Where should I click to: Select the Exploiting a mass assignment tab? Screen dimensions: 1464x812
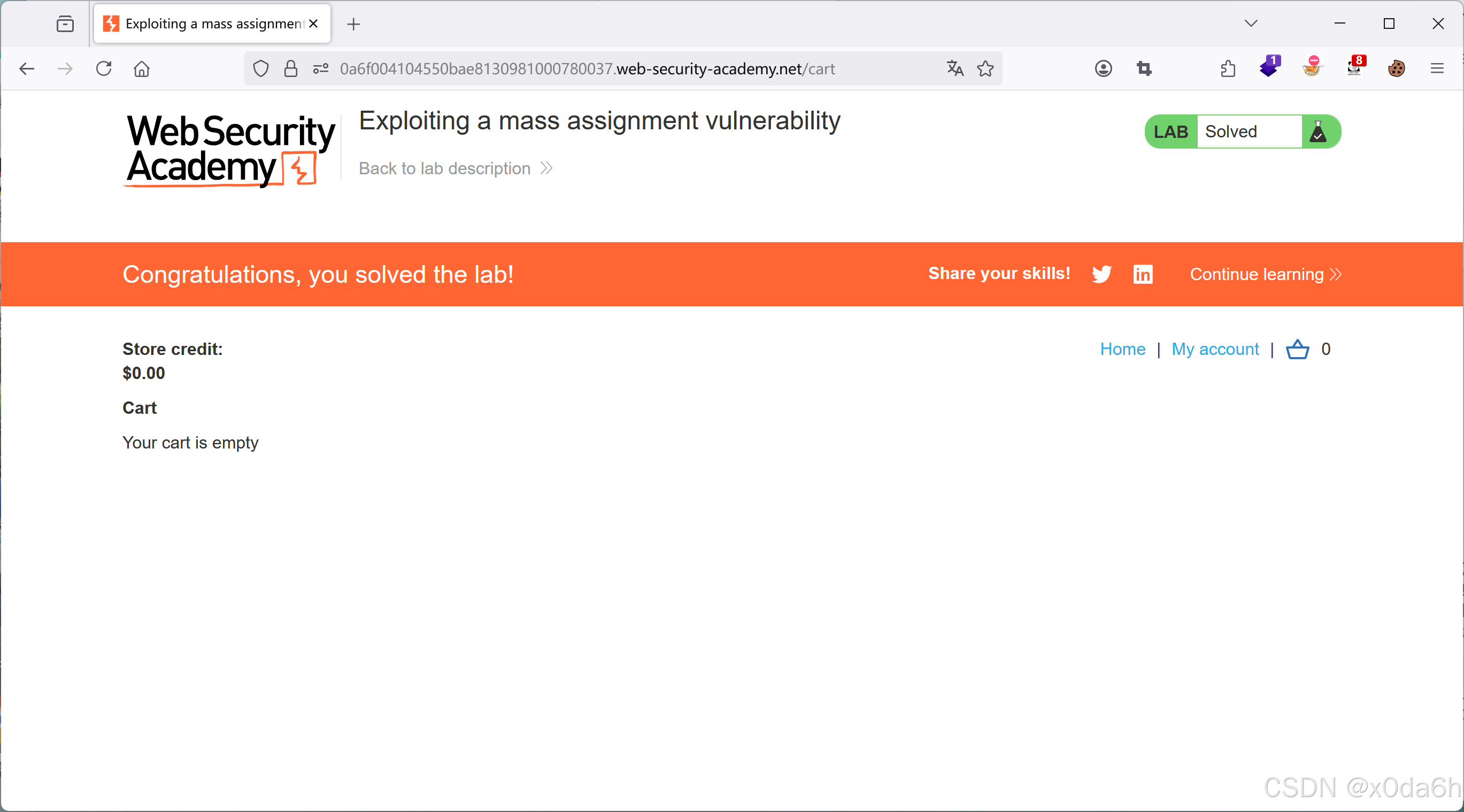[205, 24]
